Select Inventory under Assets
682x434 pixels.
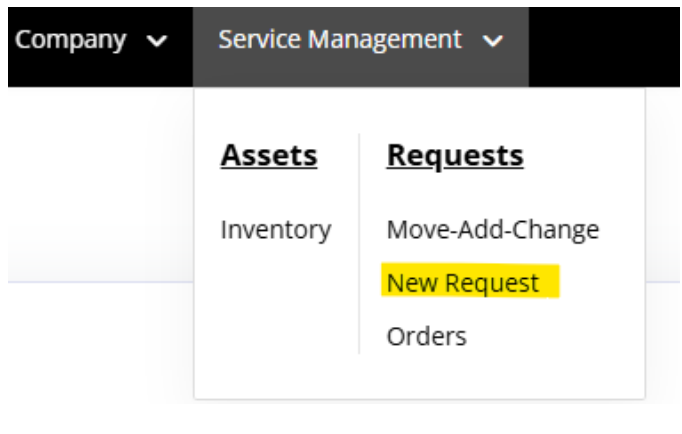click(x=276, y=230)
